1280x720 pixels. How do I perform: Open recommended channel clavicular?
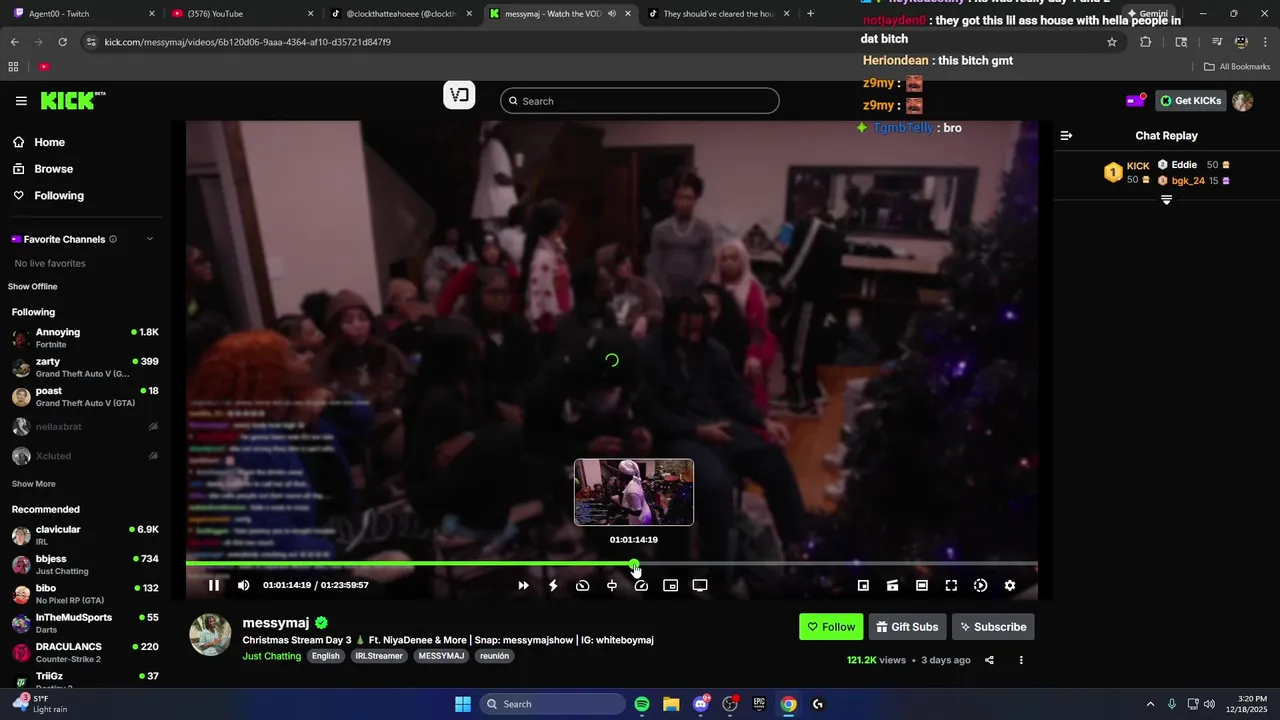coord(85,535)
